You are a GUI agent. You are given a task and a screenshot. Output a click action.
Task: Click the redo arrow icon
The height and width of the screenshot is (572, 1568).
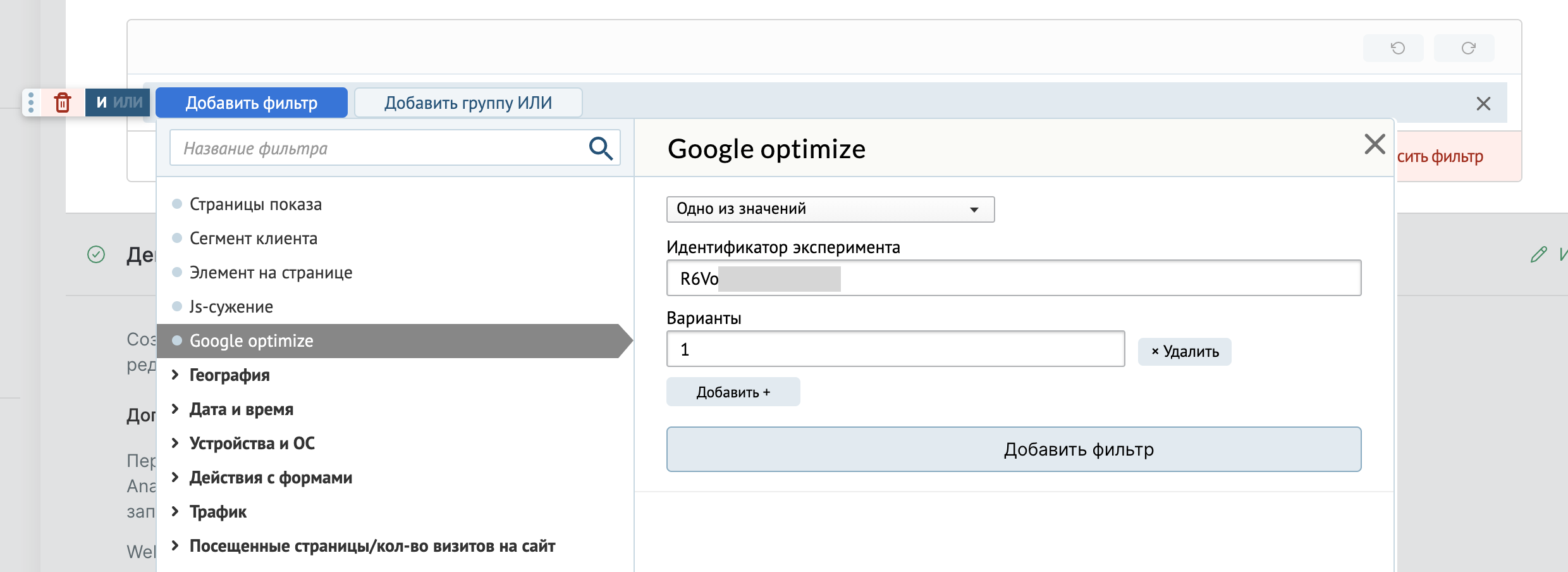coord(1468,48)
